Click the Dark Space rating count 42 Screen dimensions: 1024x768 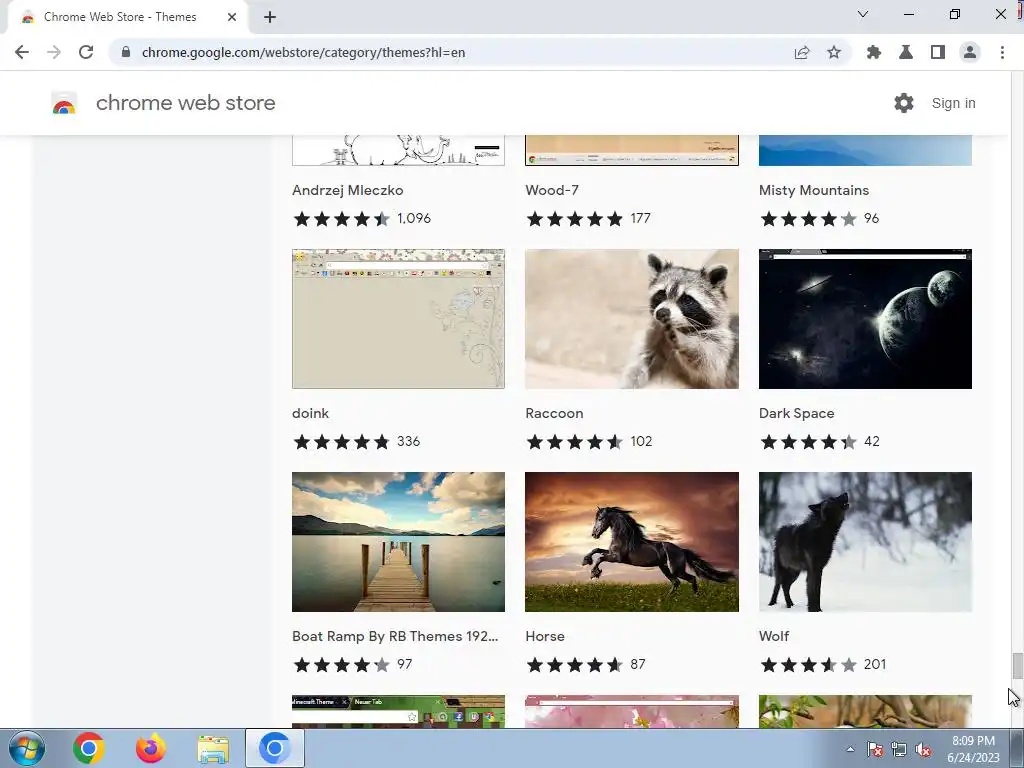871,441
